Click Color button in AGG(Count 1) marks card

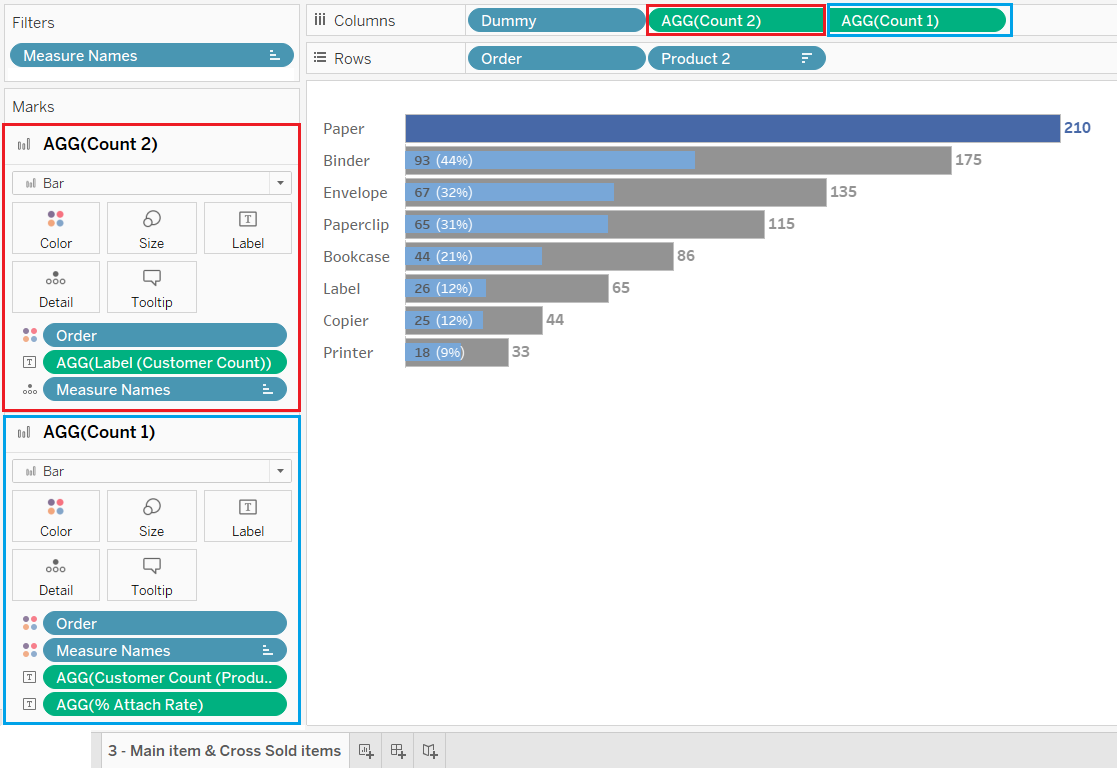click(56, 516)
